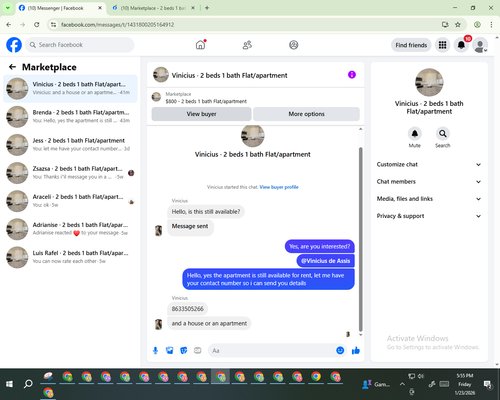Click the "and a house or an apartment" message
Screen dimensions: 500x400
click(209, 323)
